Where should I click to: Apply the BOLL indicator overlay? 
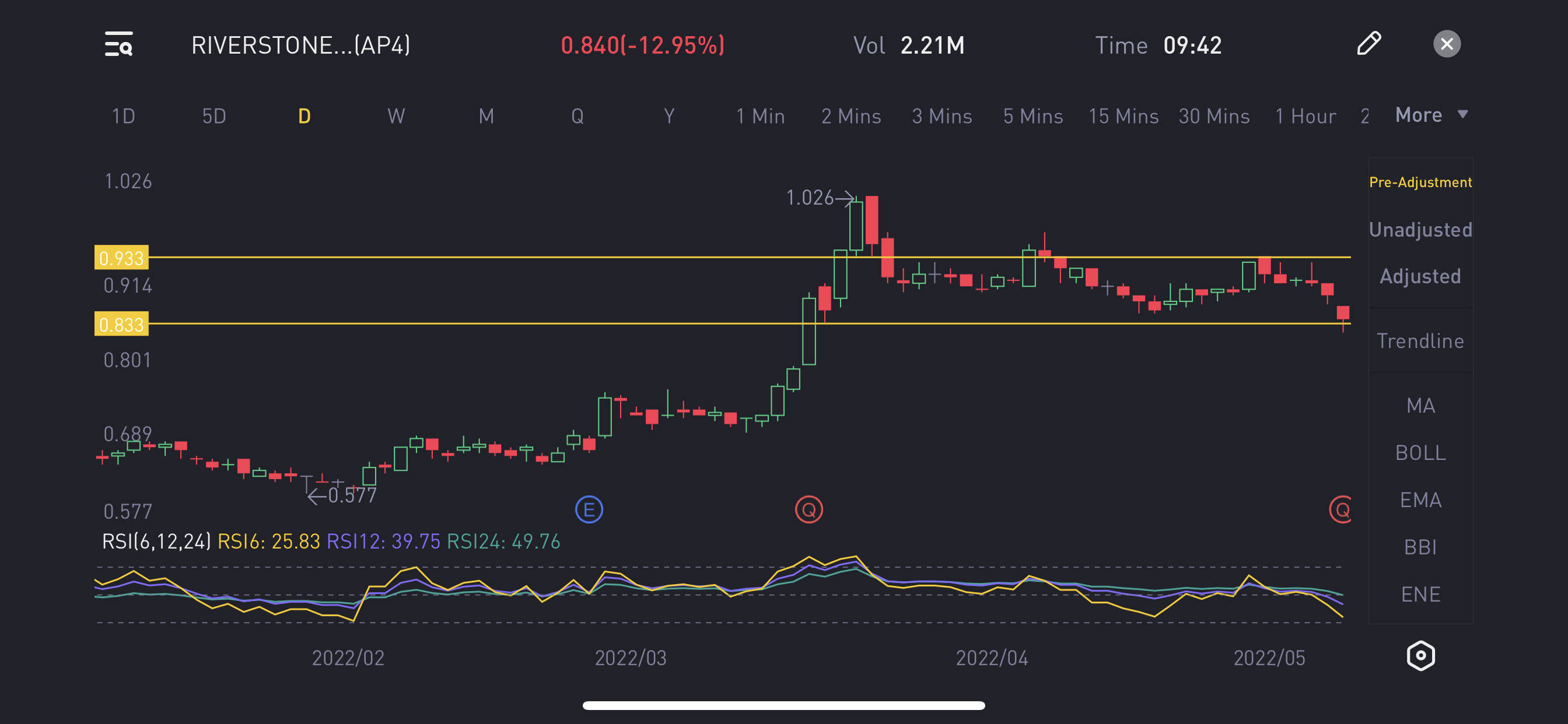click(1420, 453)
